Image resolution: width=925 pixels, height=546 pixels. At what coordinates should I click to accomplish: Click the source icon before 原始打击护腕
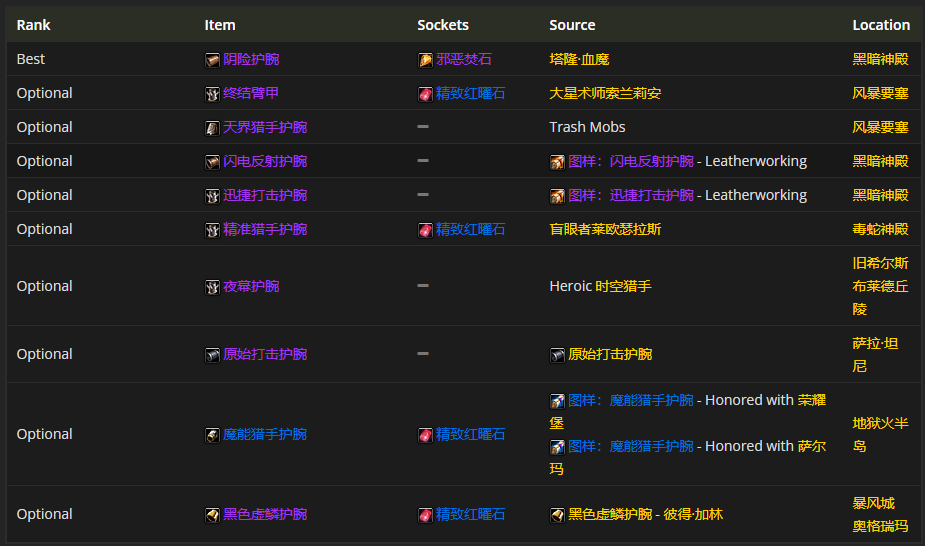coord(557,355)
